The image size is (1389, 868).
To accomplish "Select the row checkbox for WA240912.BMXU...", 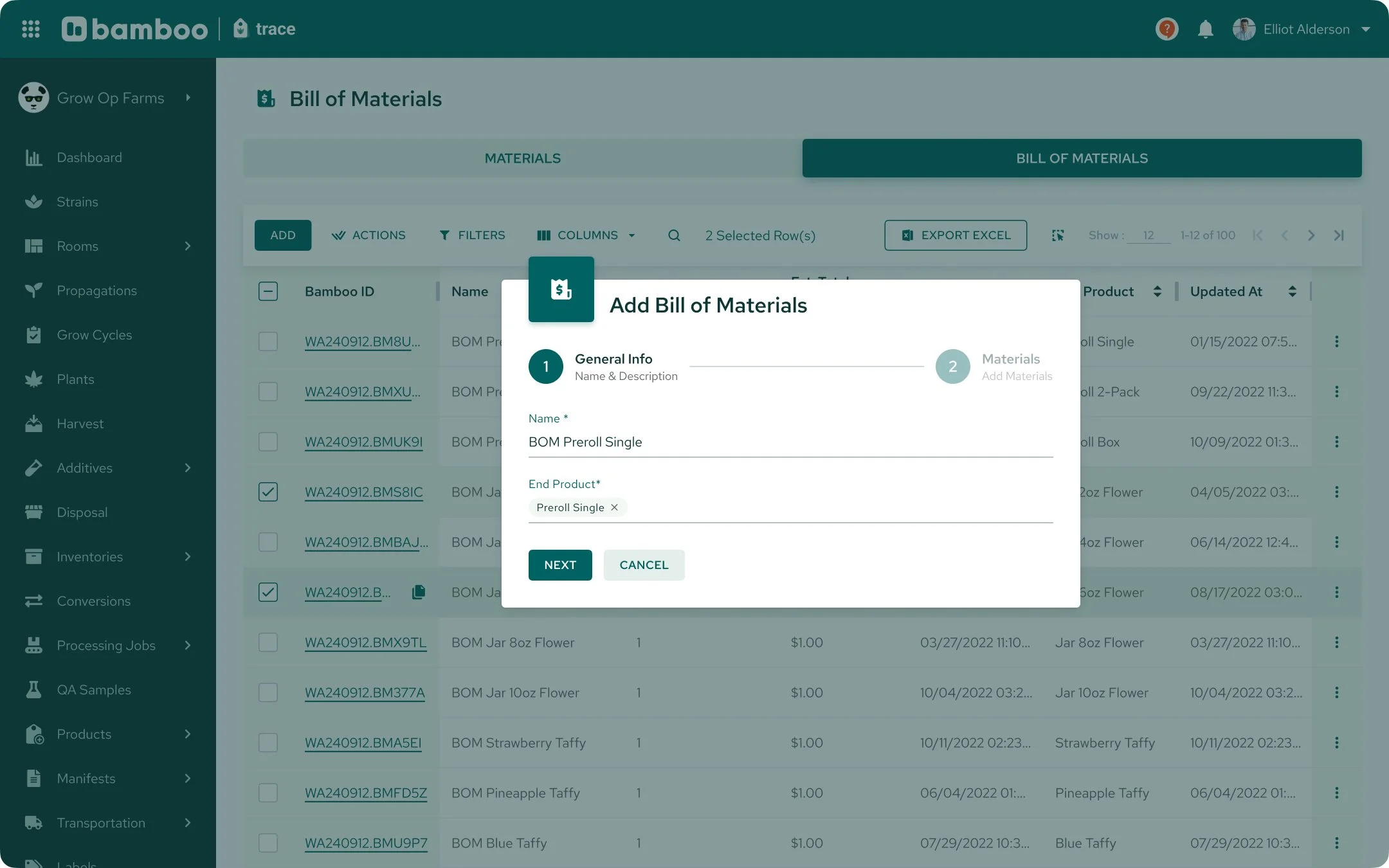I will pos(268,392).
